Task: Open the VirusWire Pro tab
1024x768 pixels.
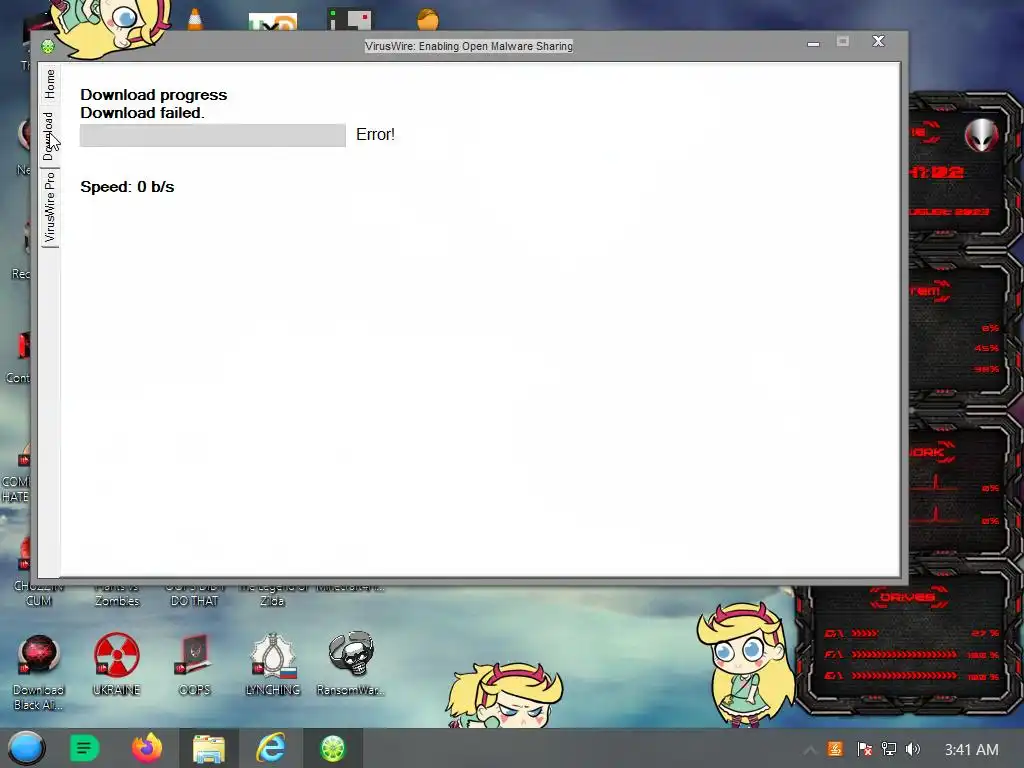Action: coord(50,207)
